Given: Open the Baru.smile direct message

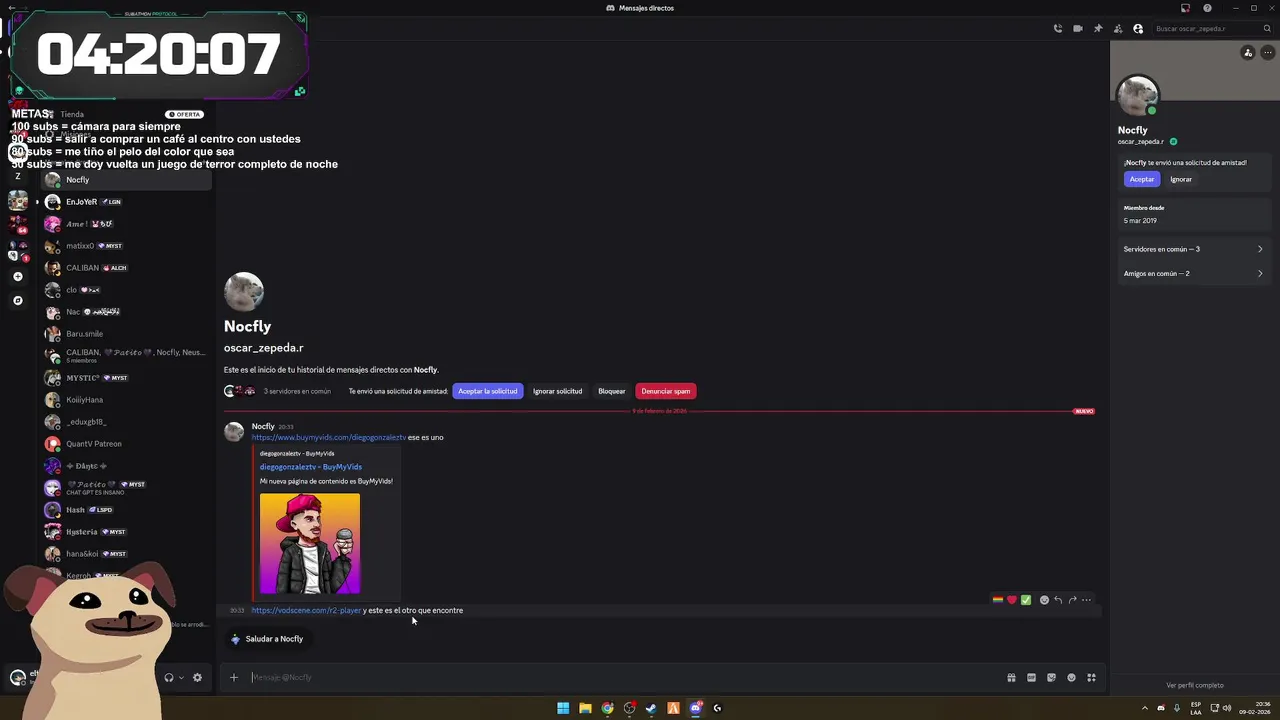Looking at the screenshot, I should (x=125, y=334).
